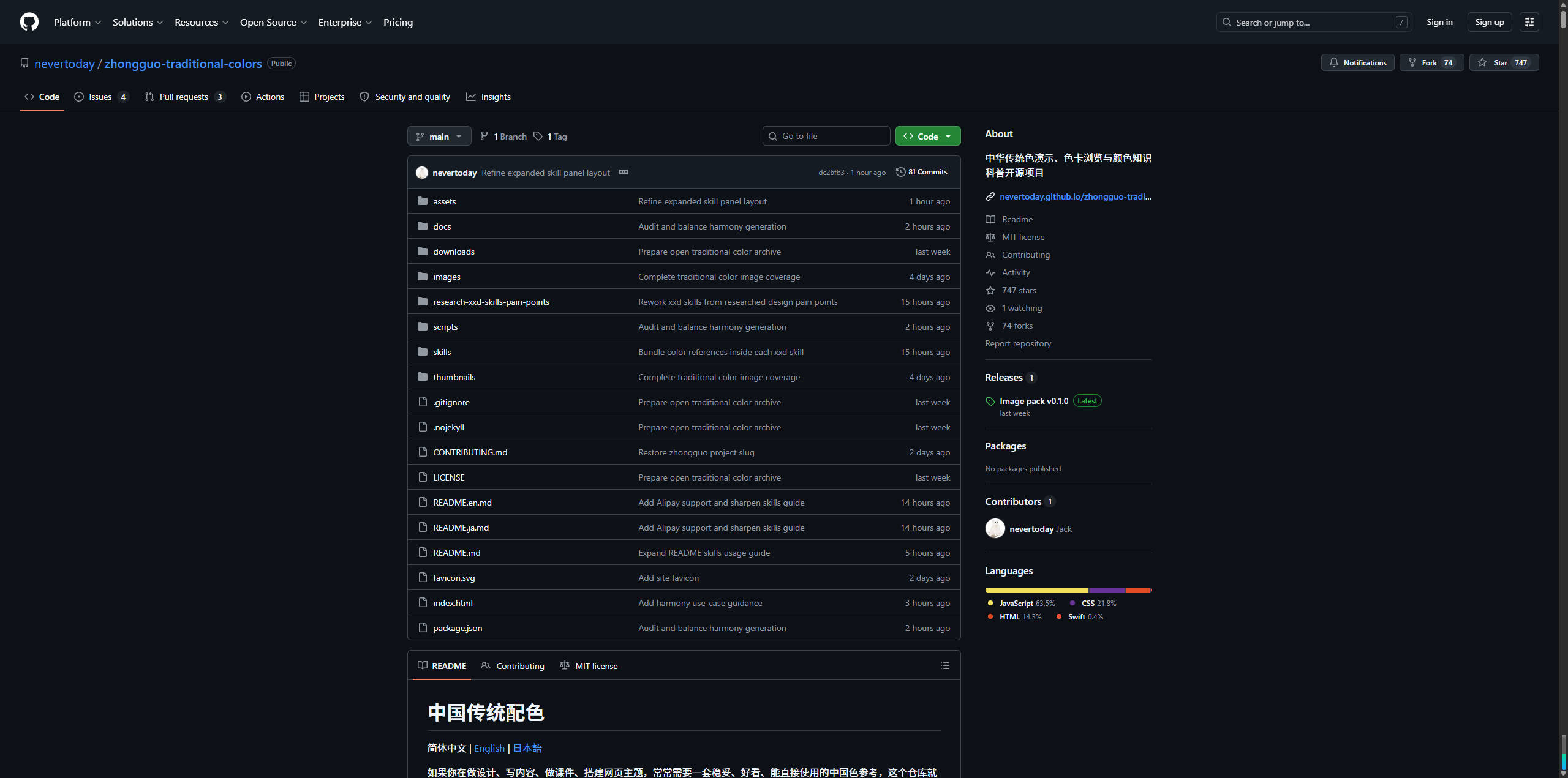This screenshot has height=778, width=1568.
Task: Click the eye icon next to 1 watching
Action: click(x=990, y=308)
